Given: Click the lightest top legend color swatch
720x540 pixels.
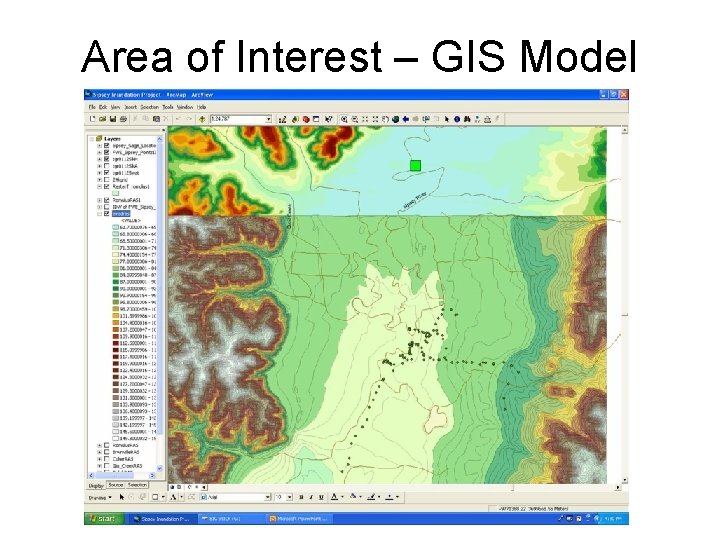Looking at the screenshot, I should [116, 227].
